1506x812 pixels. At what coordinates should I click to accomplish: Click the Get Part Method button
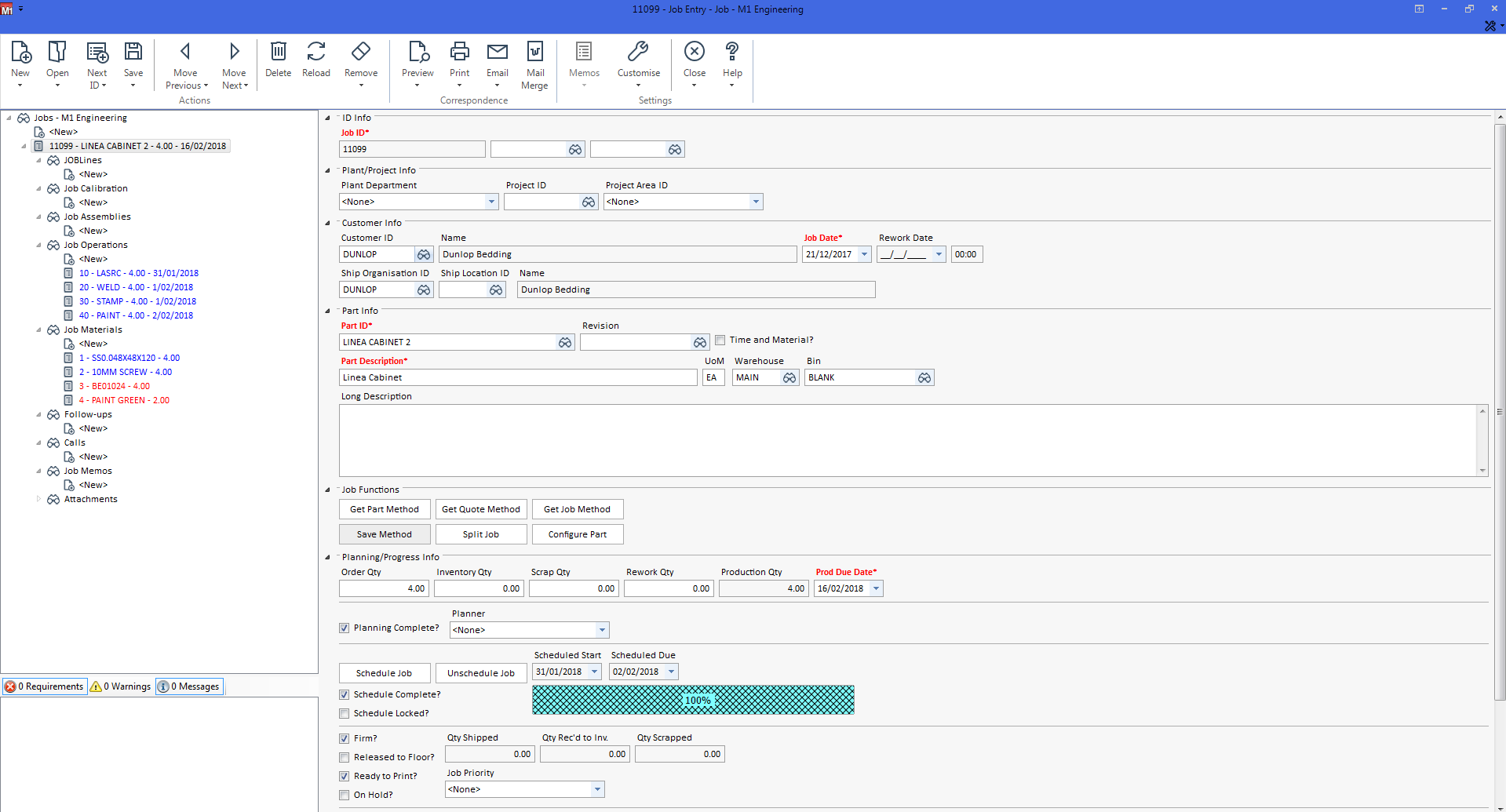[x=385, y=509]
